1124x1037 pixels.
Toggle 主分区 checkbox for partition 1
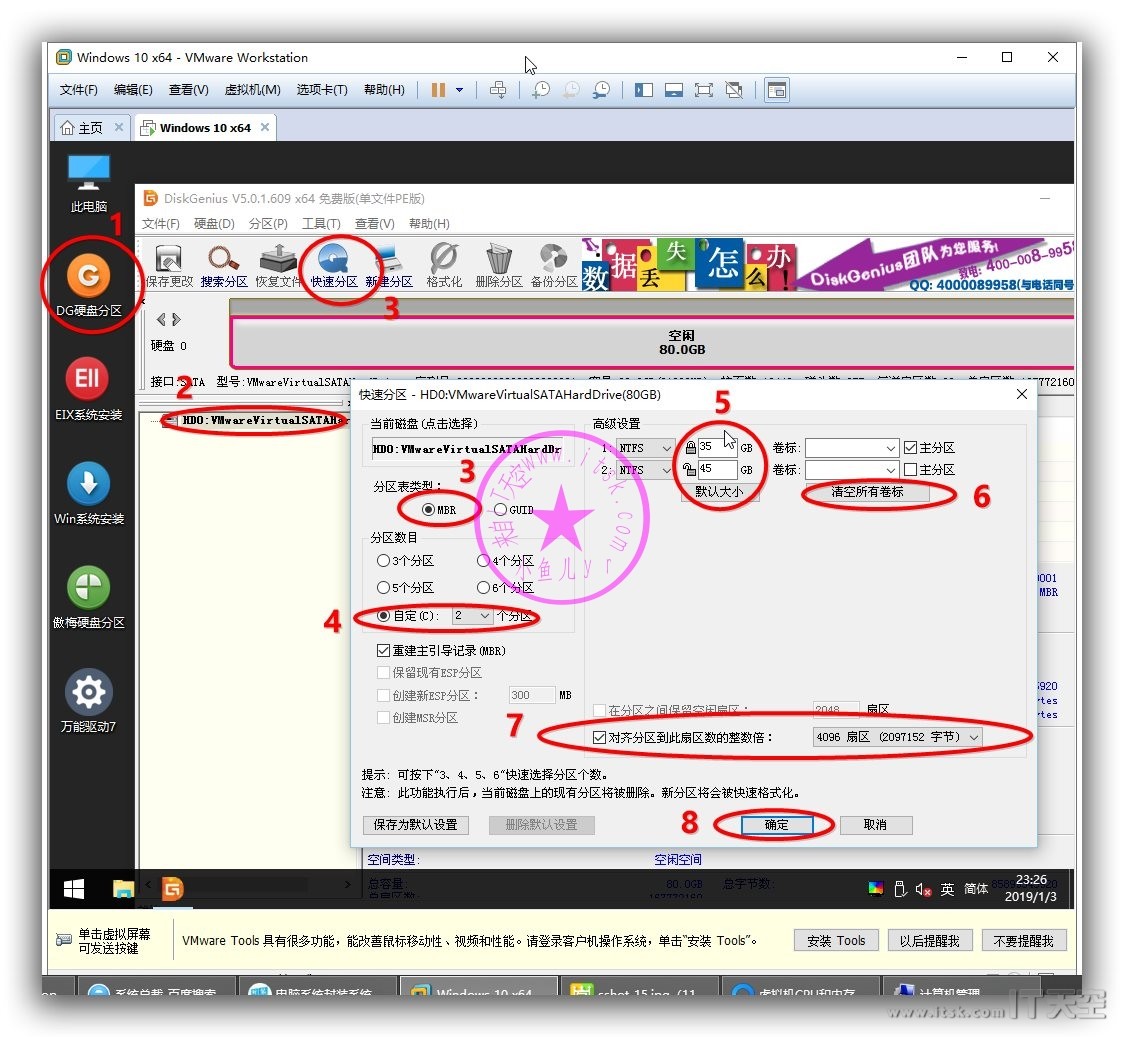(x=910, y=447)
